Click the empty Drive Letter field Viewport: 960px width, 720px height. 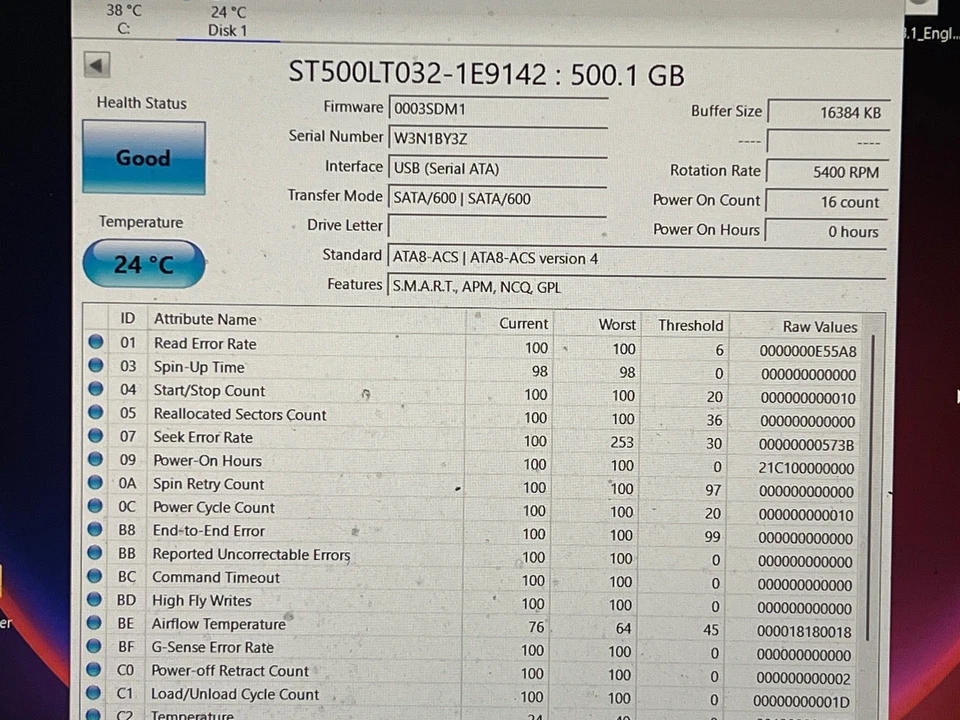497,225
